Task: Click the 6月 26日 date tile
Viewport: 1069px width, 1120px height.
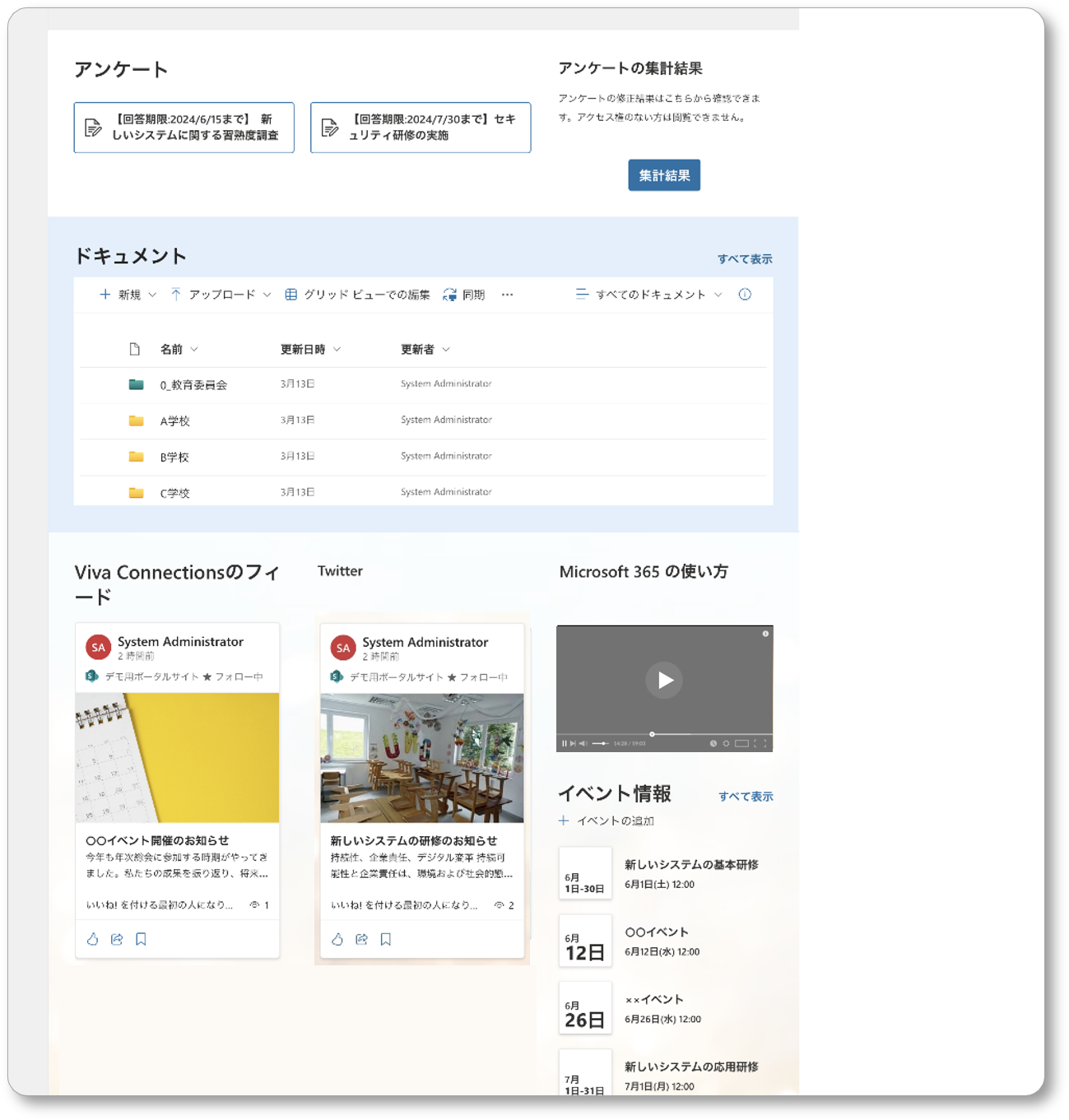Action: tap(585, 1009)
